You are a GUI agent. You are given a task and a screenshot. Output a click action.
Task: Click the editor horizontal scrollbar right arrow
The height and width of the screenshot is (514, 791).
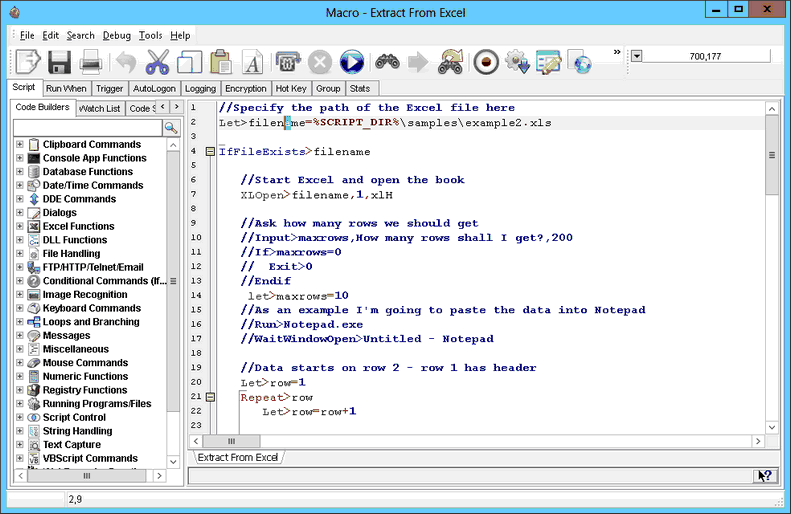[x=758, y=441]
